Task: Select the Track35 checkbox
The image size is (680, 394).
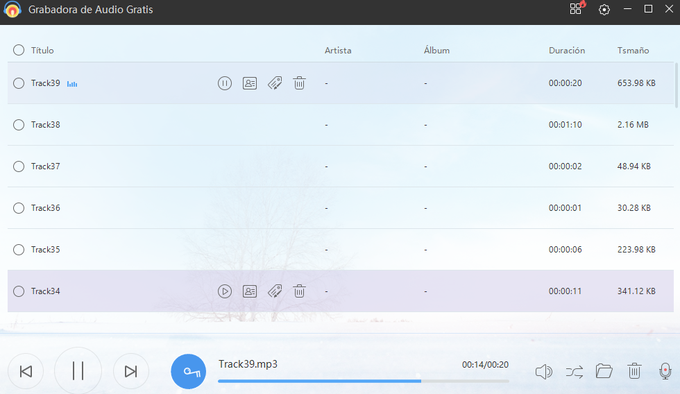Action: (x=19, y=250)
